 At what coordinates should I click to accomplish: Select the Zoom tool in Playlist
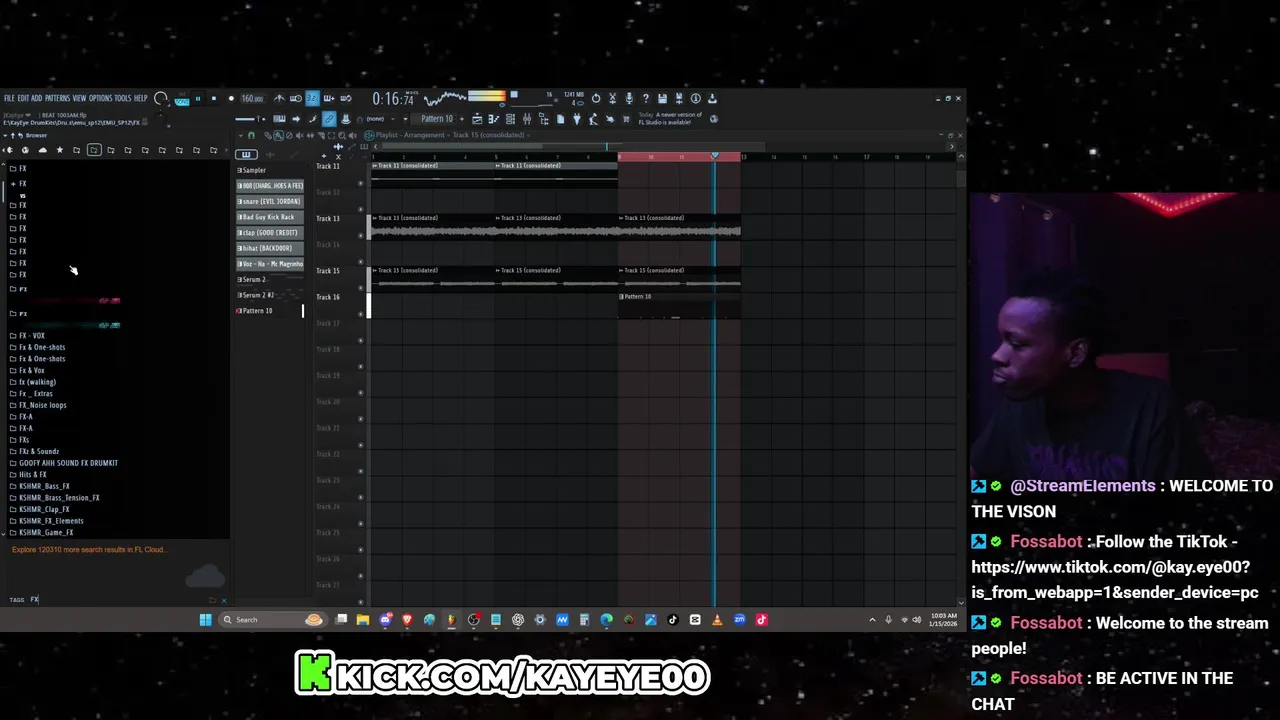342,136
